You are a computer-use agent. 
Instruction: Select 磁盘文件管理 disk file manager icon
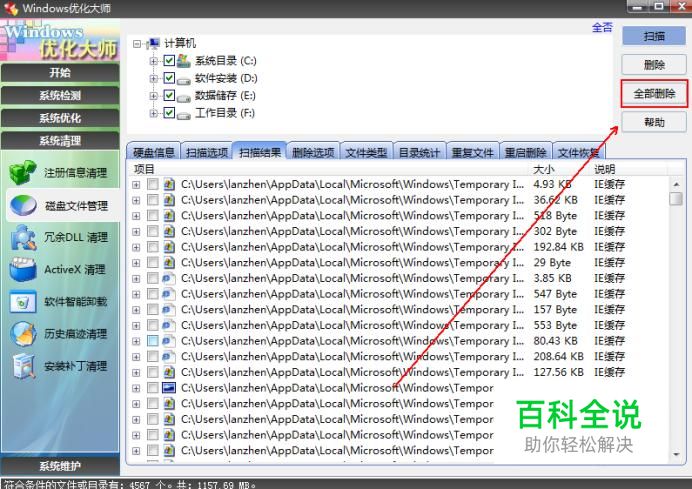click(x=23, y=206)
